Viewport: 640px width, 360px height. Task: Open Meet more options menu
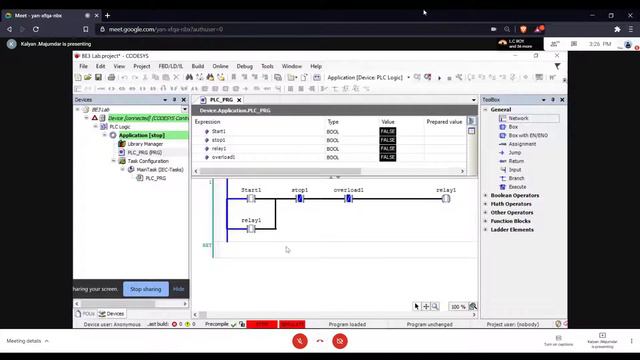631,341
